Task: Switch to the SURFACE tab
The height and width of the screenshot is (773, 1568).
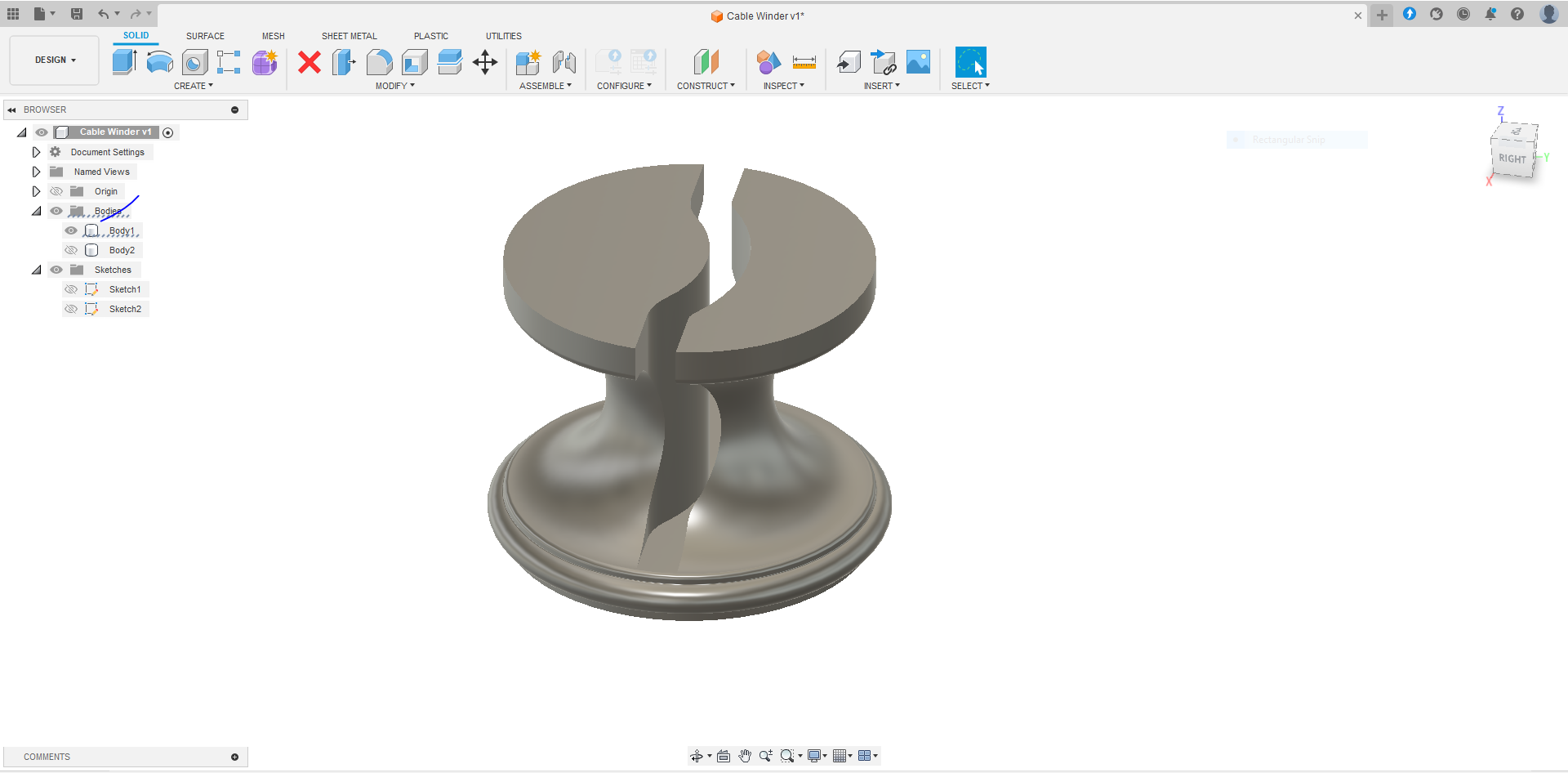Action: [x=205, y=36]
